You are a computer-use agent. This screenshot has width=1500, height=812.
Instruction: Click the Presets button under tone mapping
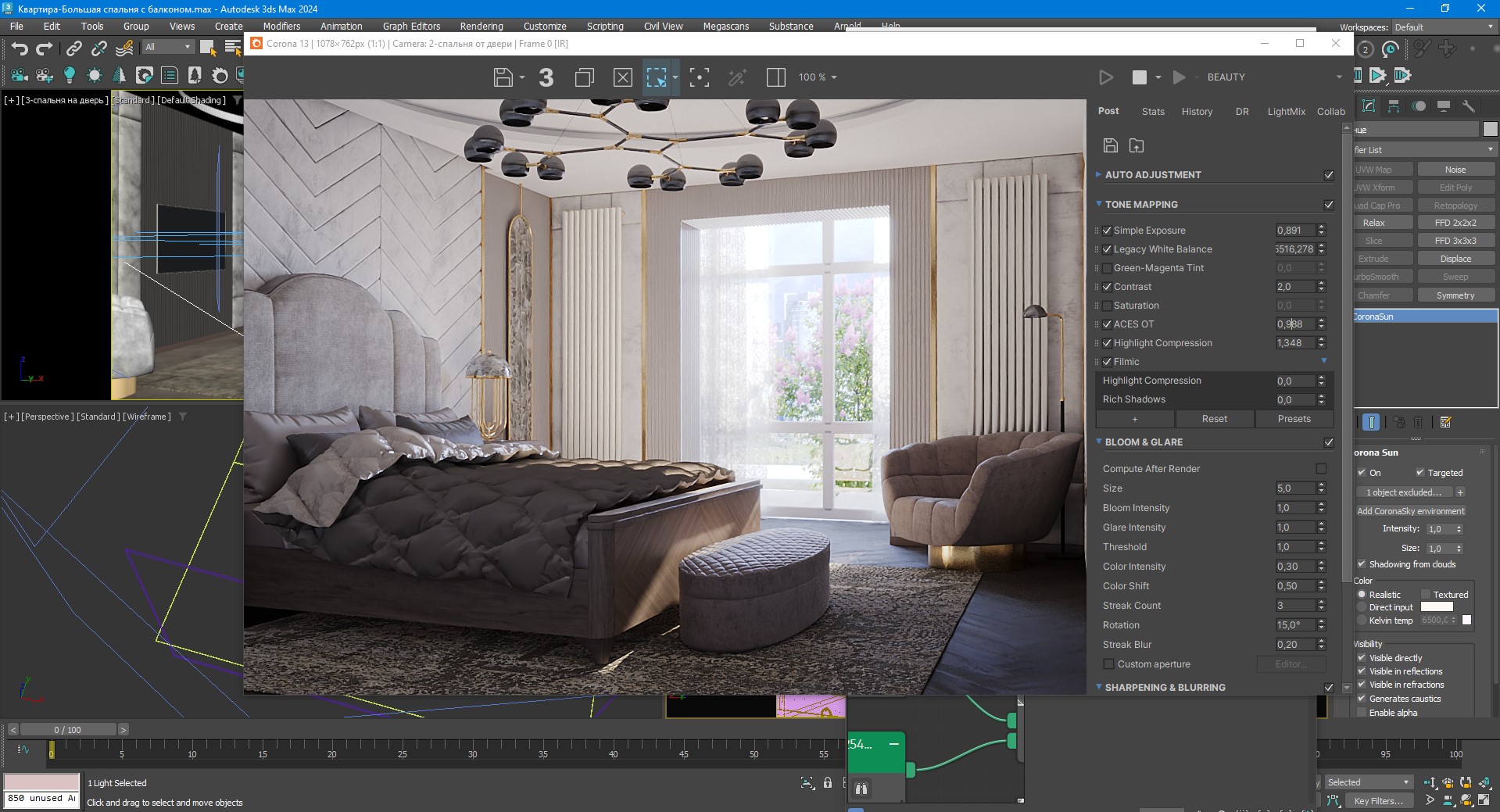pyautogui.click(x=1294, y=419)
